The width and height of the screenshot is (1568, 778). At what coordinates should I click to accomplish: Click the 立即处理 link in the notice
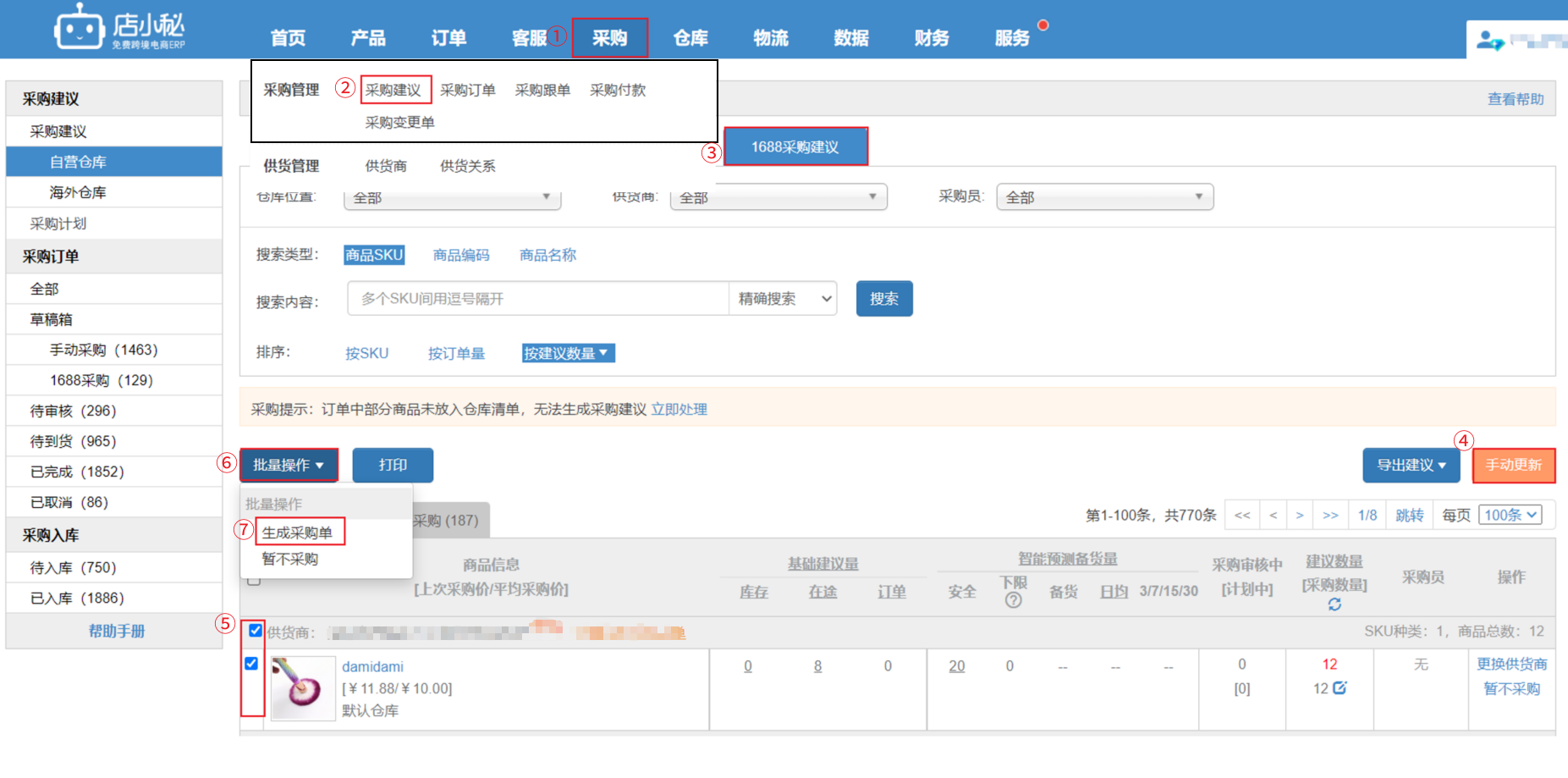click(679, 409)
